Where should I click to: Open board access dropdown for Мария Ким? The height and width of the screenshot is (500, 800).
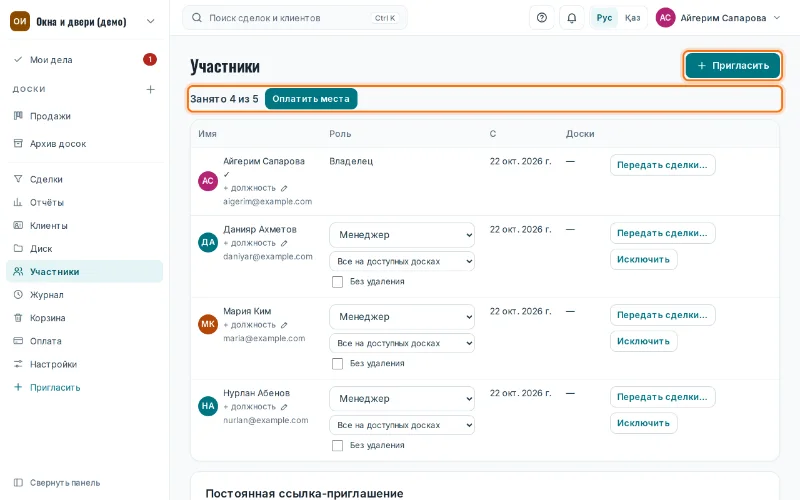click(402, 343)
